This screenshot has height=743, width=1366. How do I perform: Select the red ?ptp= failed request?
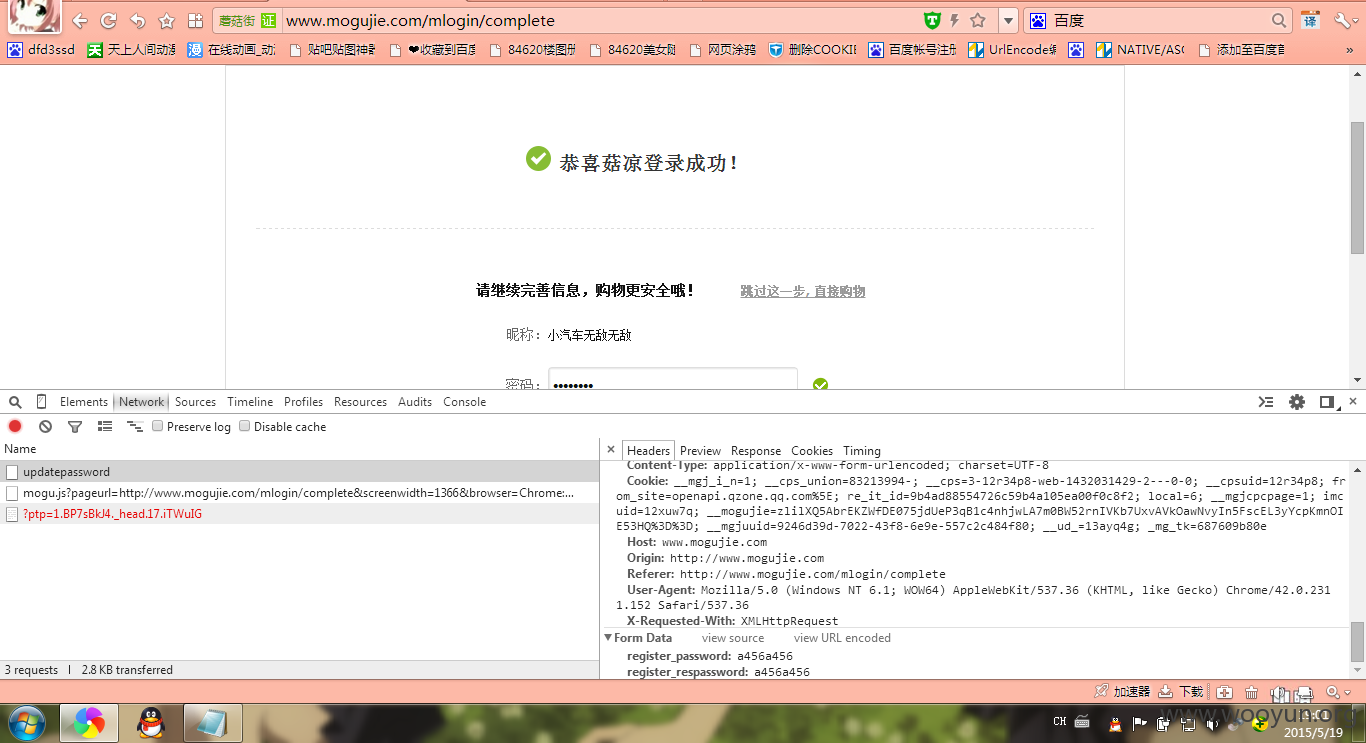coord(300,514)
